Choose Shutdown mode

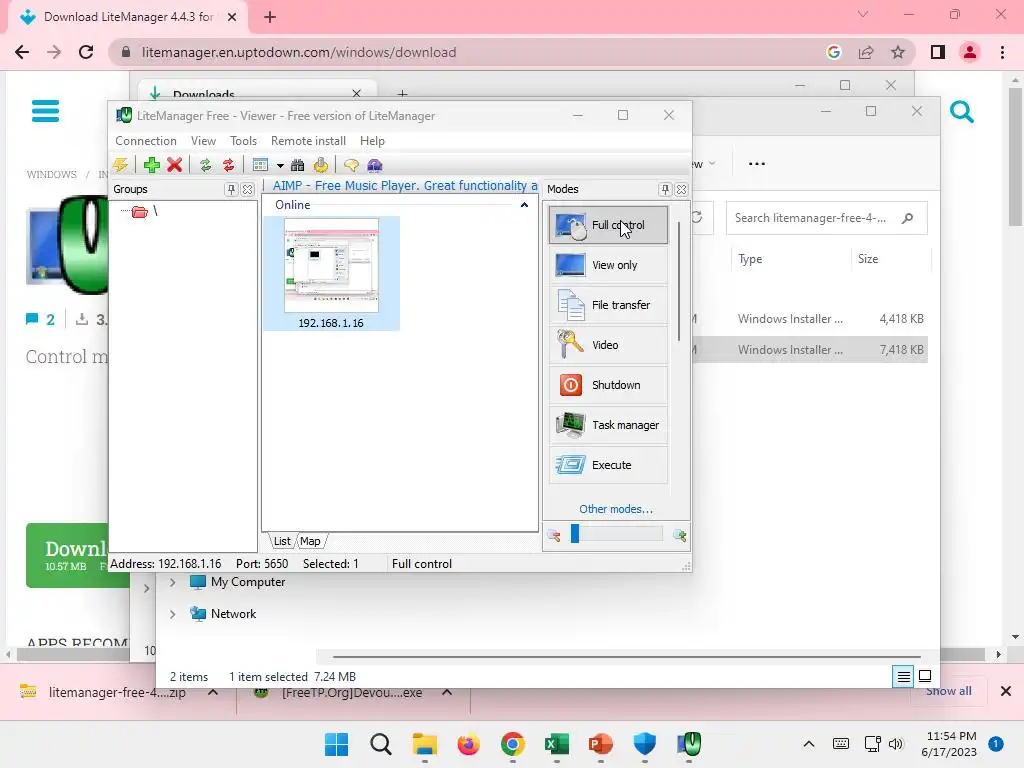tap(609, 385)
